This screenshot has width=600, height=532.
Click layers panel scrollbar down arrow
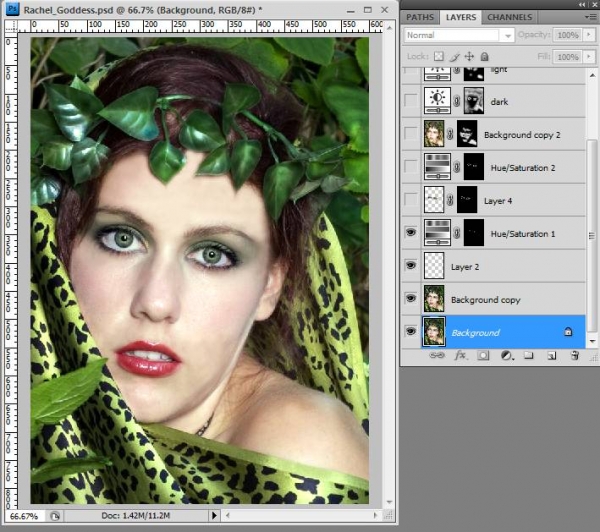[x=592, y=341]
